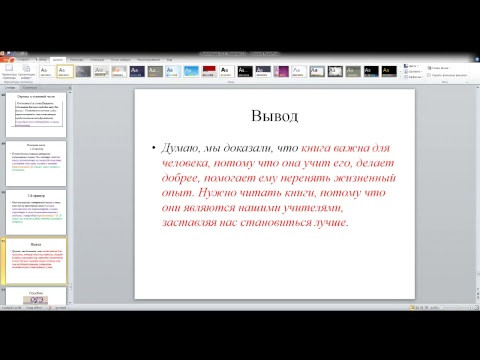The image size is (480, 360).
Task: Select the ОГЭ slide thumbnail
Action: pos(36,296)
